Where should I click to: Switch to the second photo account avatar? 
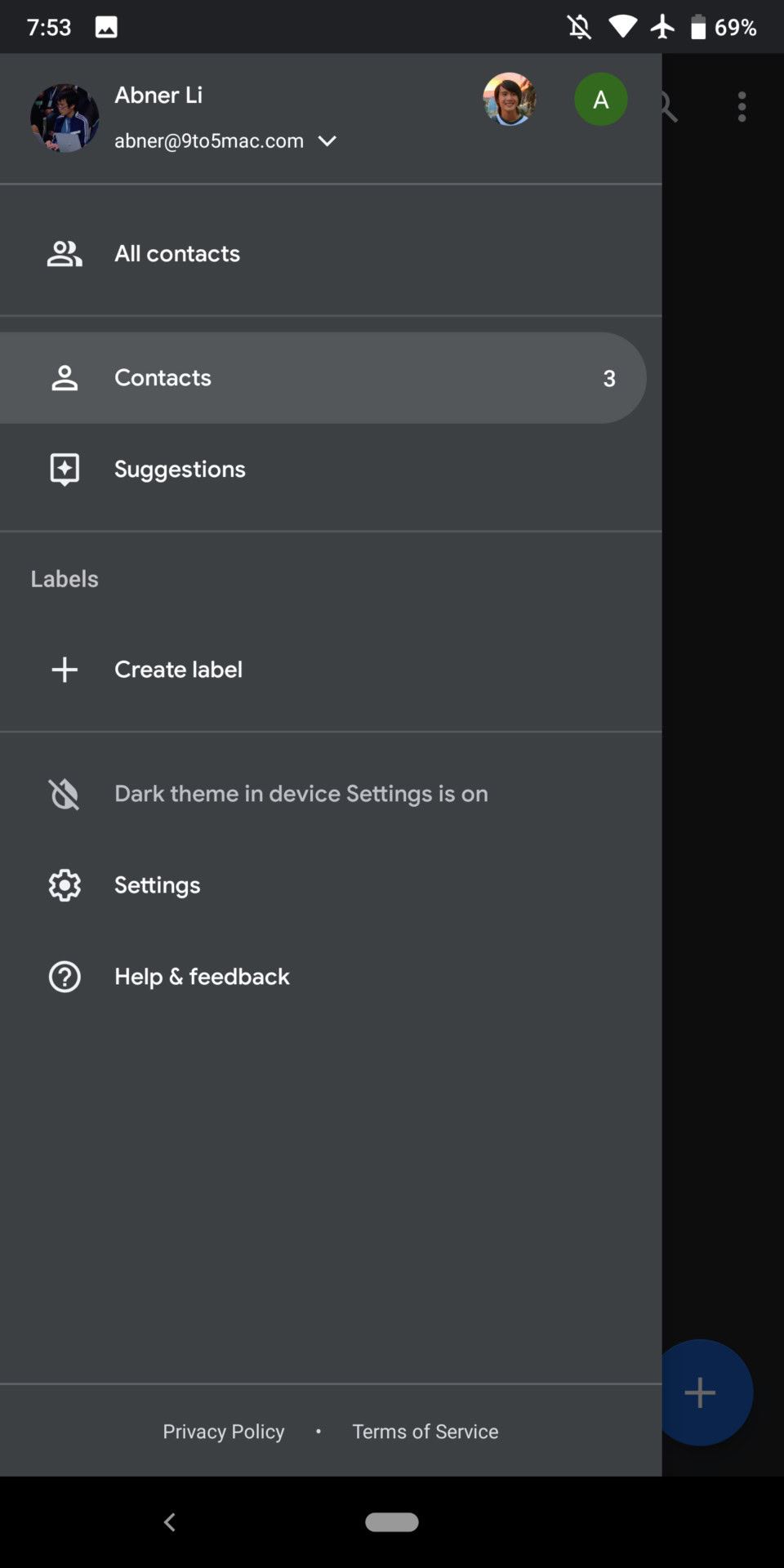pyautogui.click(x=510, y=100)
